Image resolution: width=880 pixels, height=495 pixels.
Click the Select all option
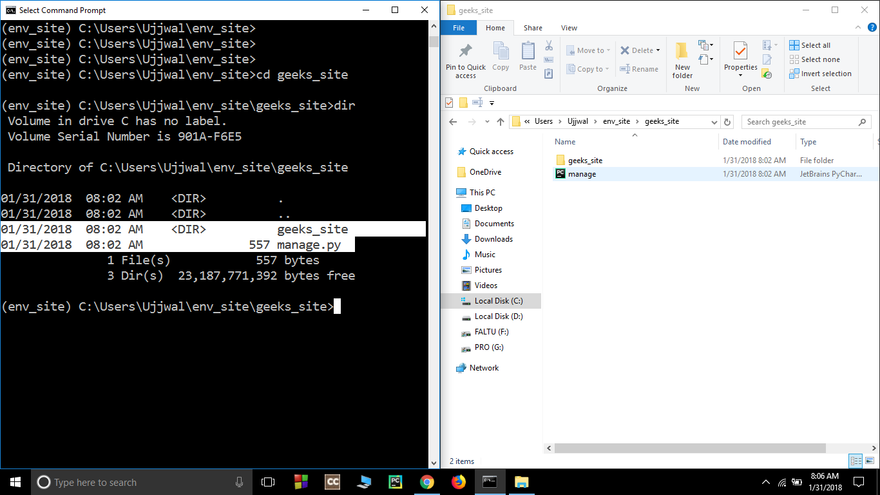coord(810,45)
